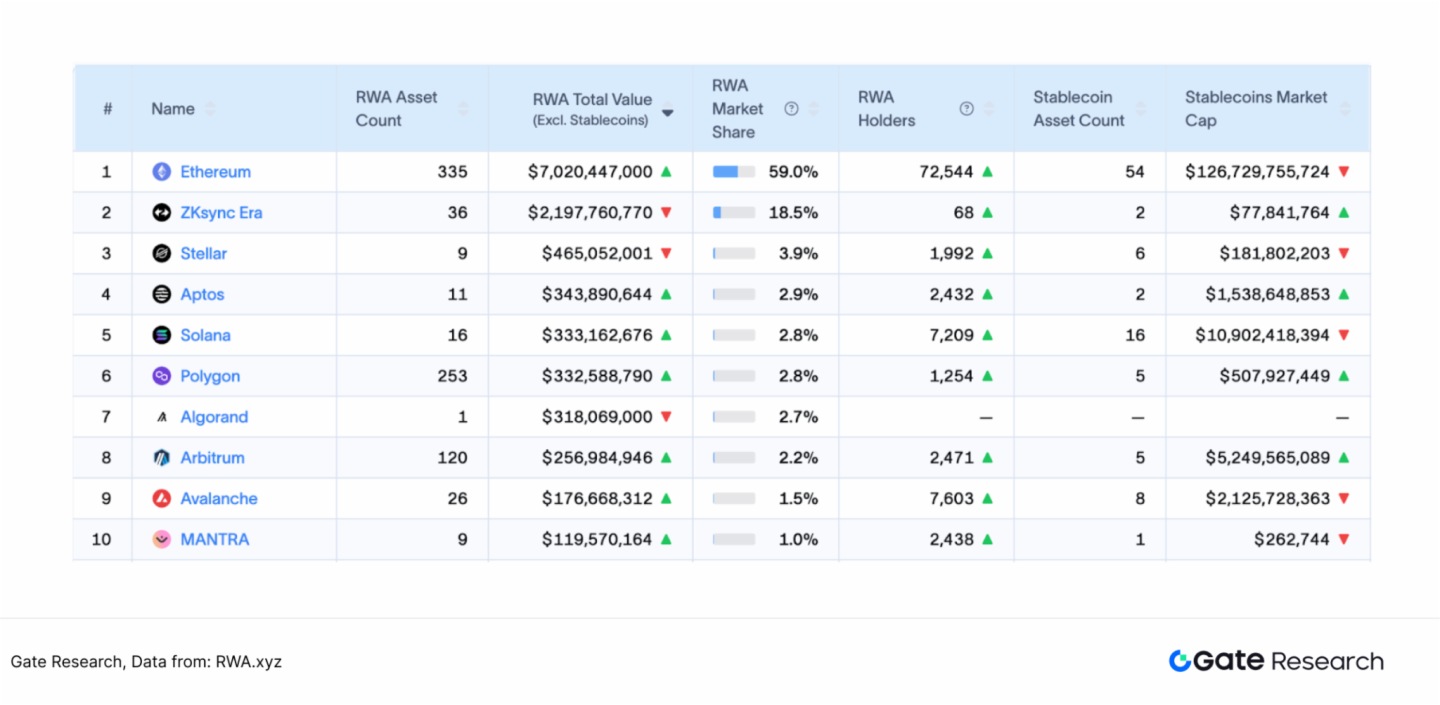Click the MANTRA logo icon

pyautogui.click(x=161, y=540)
